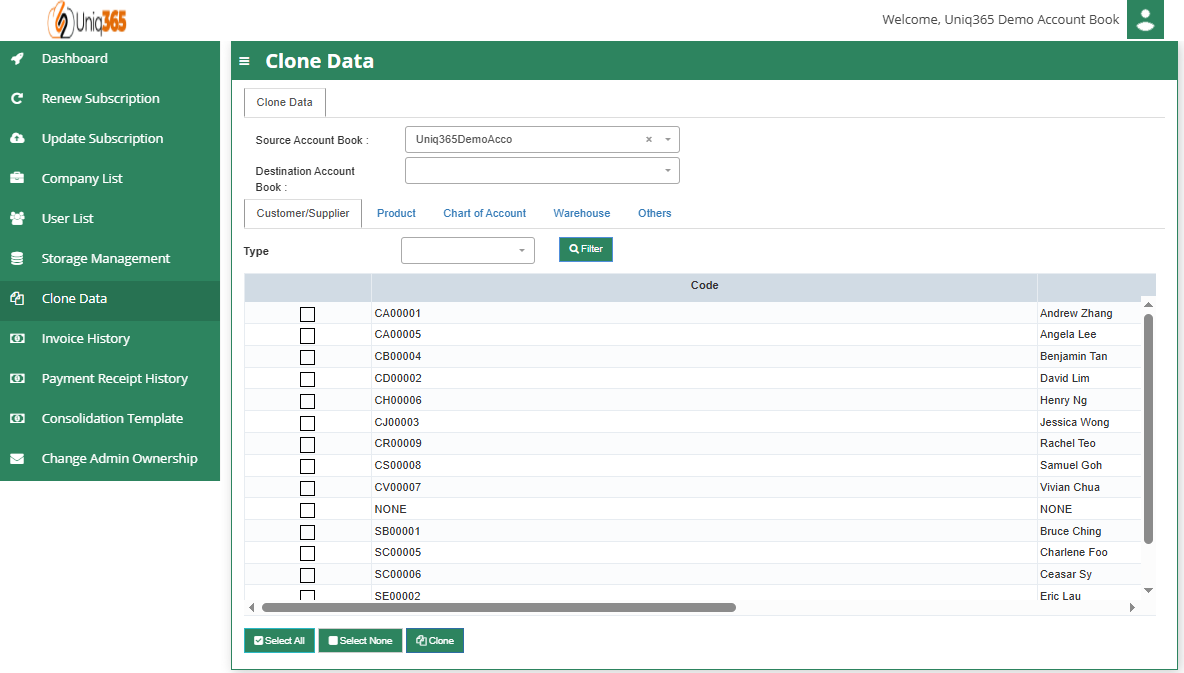Click the Clone button

point(435,641)
